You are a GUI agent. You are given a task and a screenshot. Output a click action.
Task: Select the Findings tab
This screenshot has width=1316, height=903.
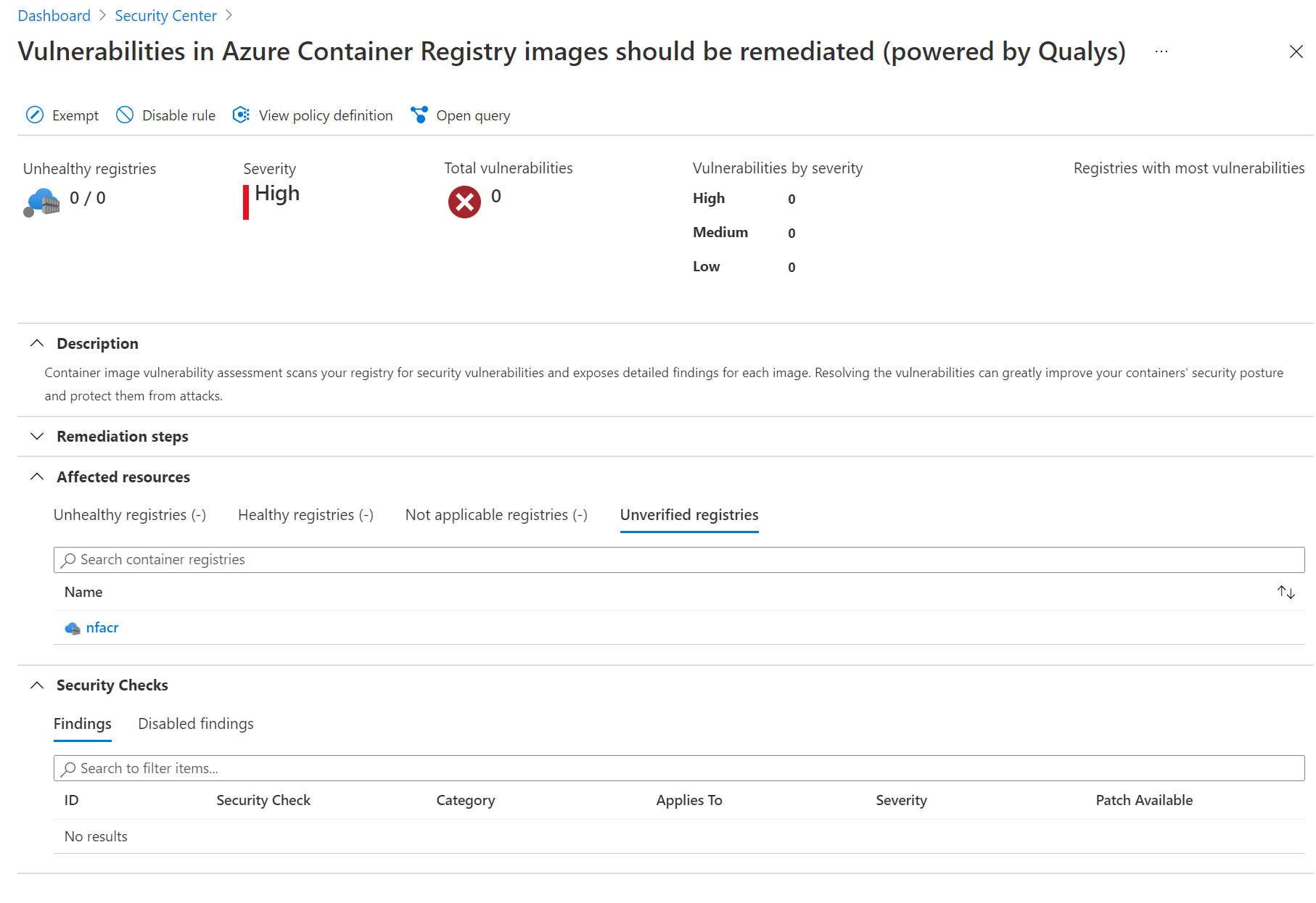(x=83, y=724)
